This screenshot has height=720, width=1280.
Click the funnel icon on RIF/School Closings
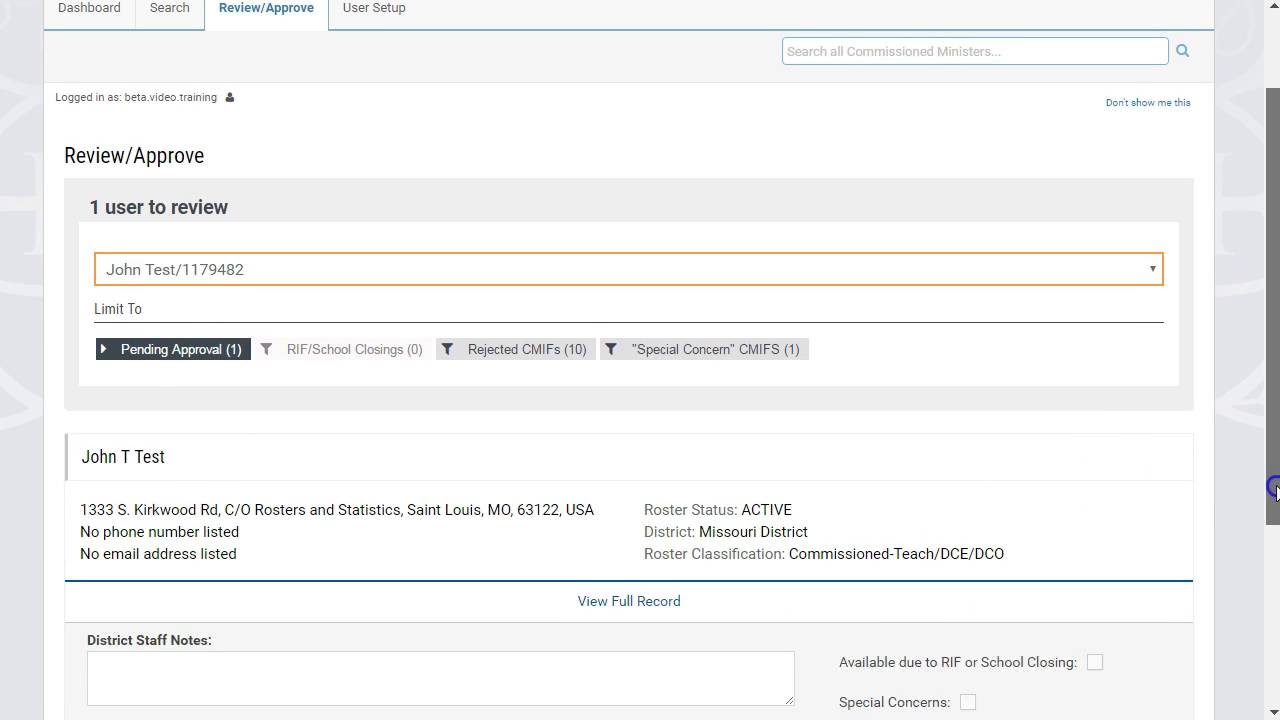pyautogui.click(x=266, y=349)
